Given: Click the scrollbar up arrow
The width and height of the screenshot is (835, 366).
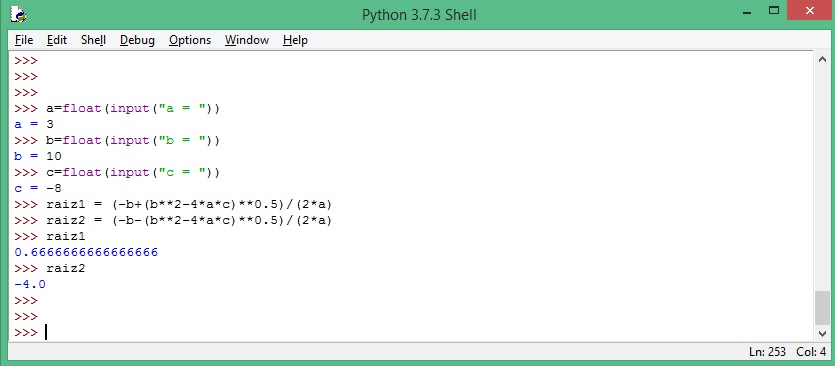Looking at the screenshot, I should tap(822, 59).
